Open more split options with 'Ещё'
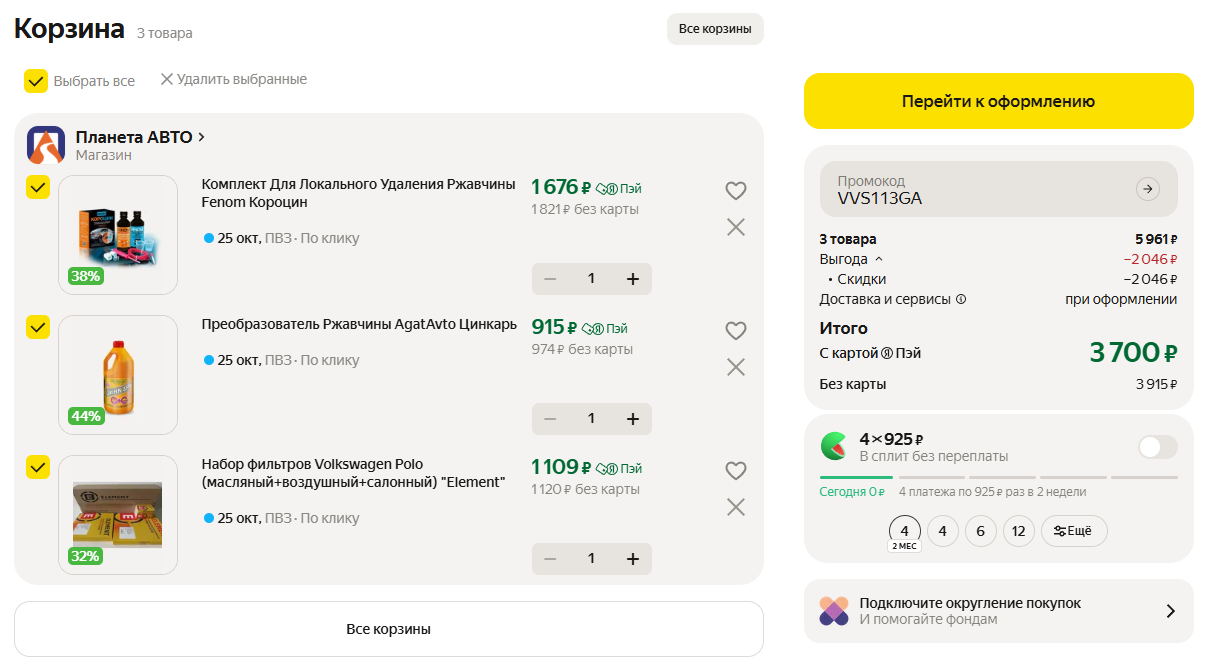Viewport: 1212px width, 663px height. click(x=1074, y=531)
